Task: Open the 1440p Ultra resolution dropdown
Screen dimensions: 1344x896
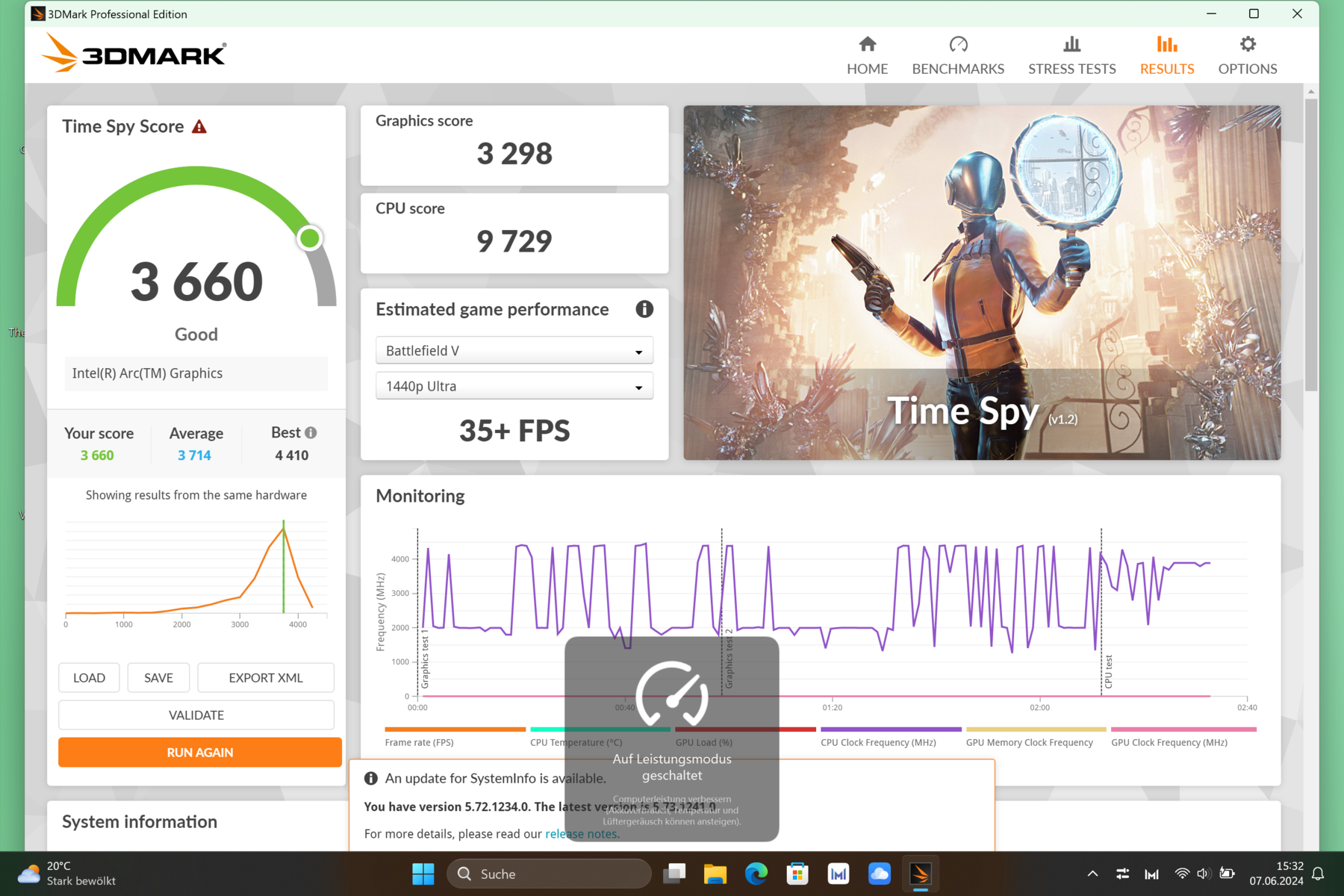Action: coord(514,386)
